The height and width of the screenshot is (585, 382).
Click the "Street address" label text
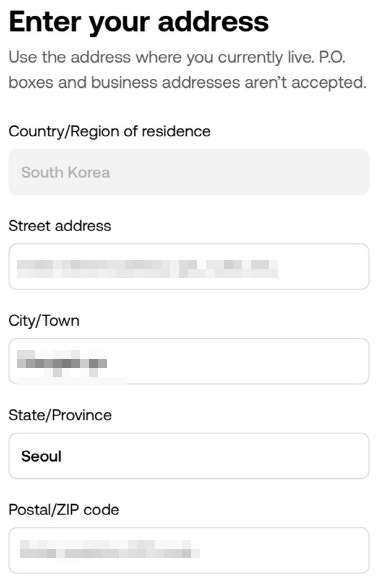click(x=60, y=226)
